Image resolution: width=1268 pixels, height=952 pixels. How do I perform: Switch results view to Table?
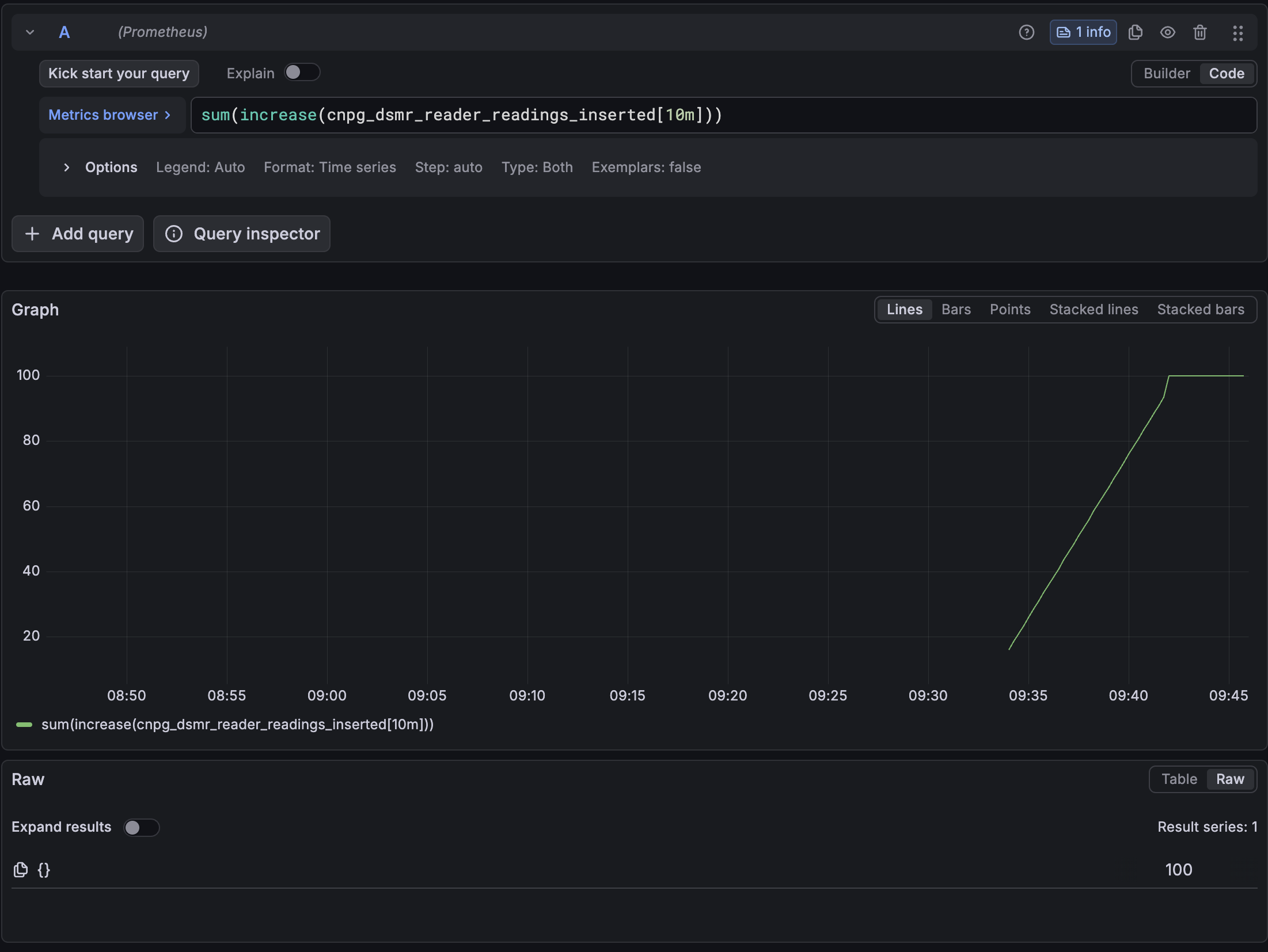pyautogui.click(x=1179, y=779)
